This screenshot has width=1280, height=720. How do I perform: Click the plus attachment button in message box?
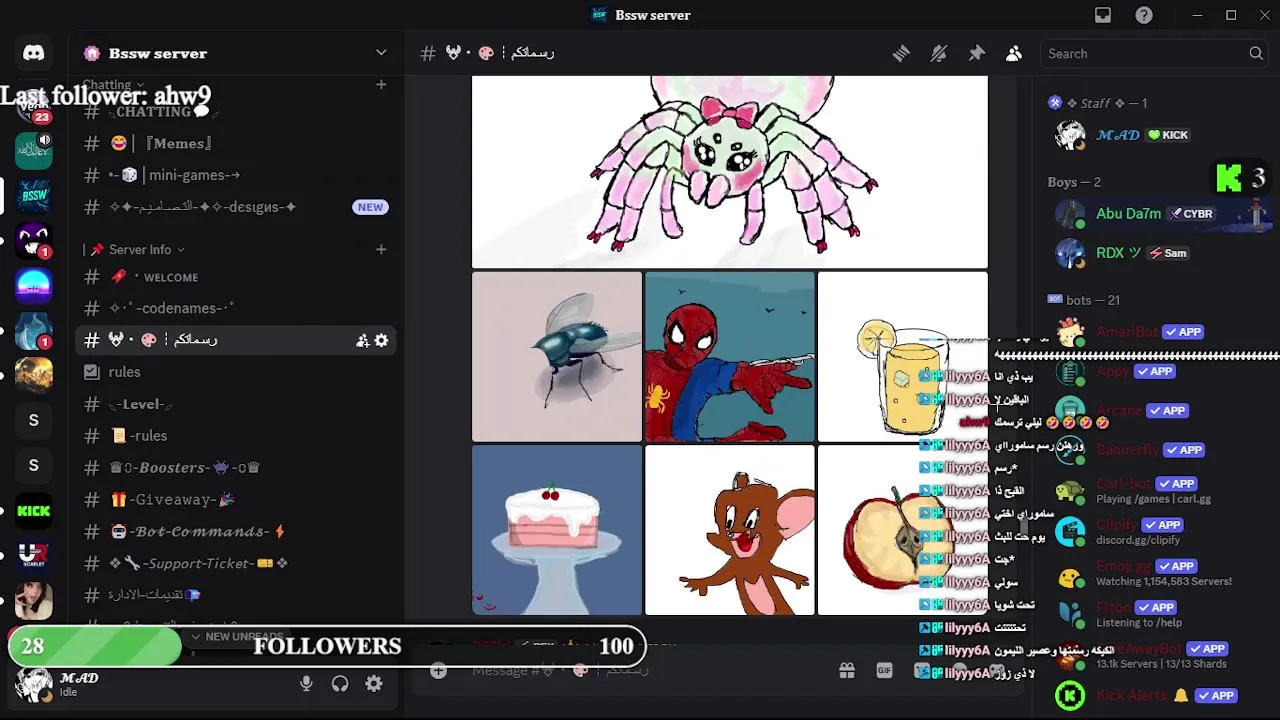click(438, 670)
